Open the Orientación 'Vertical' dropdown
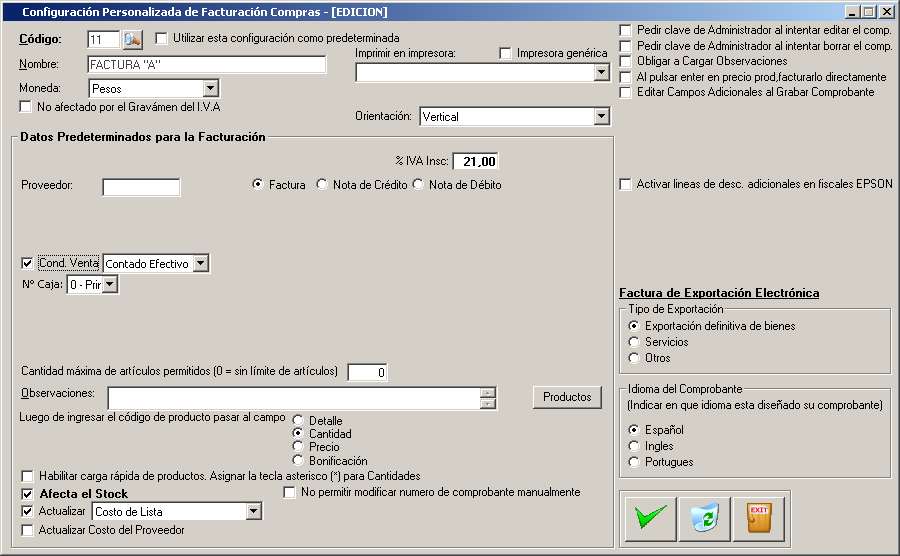This screenshot has height=556, width=900. pyautogui.click(x=602, y=116)
